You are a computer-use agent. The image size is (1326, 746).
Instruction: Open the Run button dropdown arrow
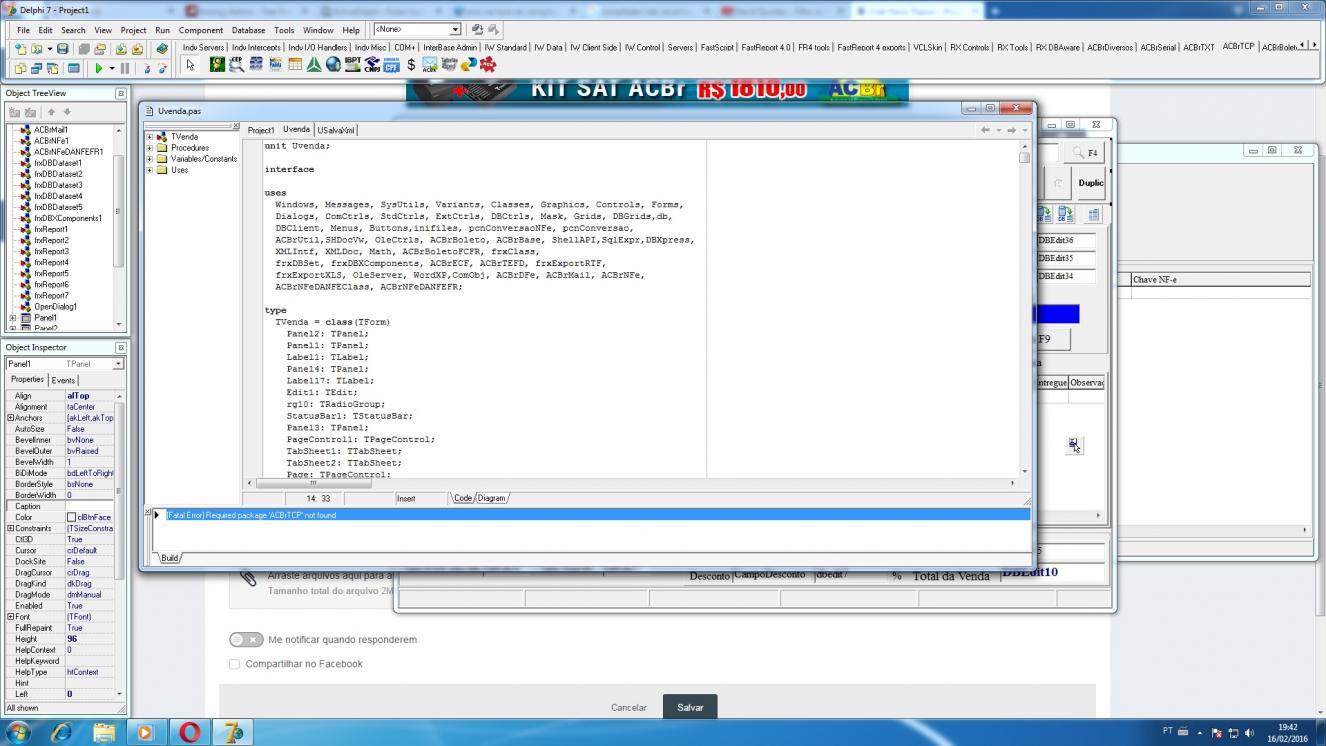pos(111,68)
